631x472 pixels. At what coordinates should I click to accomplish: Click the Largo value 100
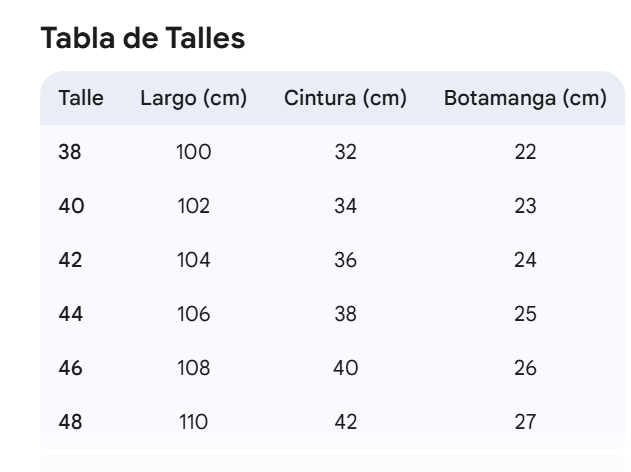pos(194,152)
